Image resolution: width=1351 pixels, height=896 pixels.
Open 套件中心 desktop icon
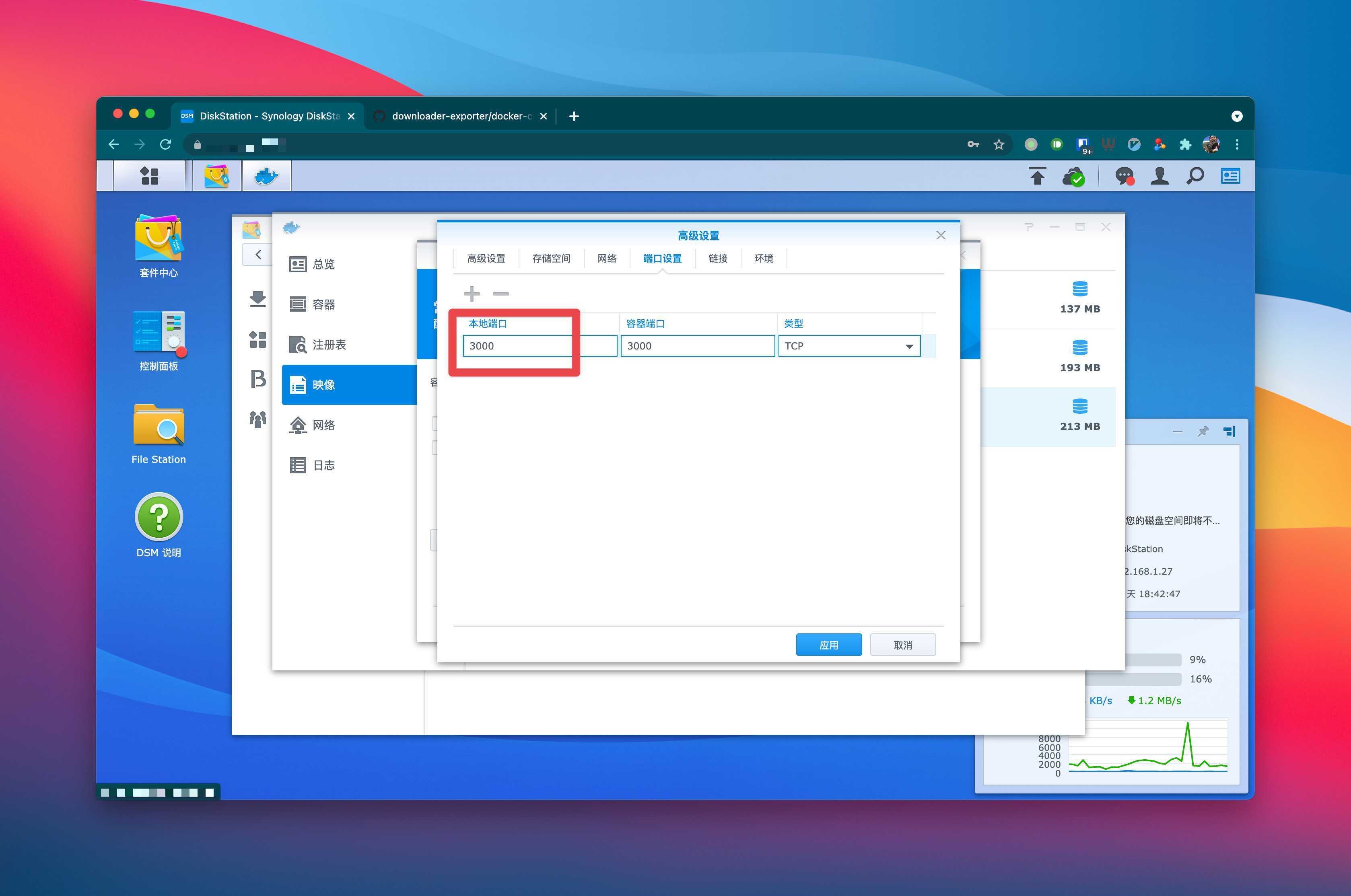click(x=158, y=246)
